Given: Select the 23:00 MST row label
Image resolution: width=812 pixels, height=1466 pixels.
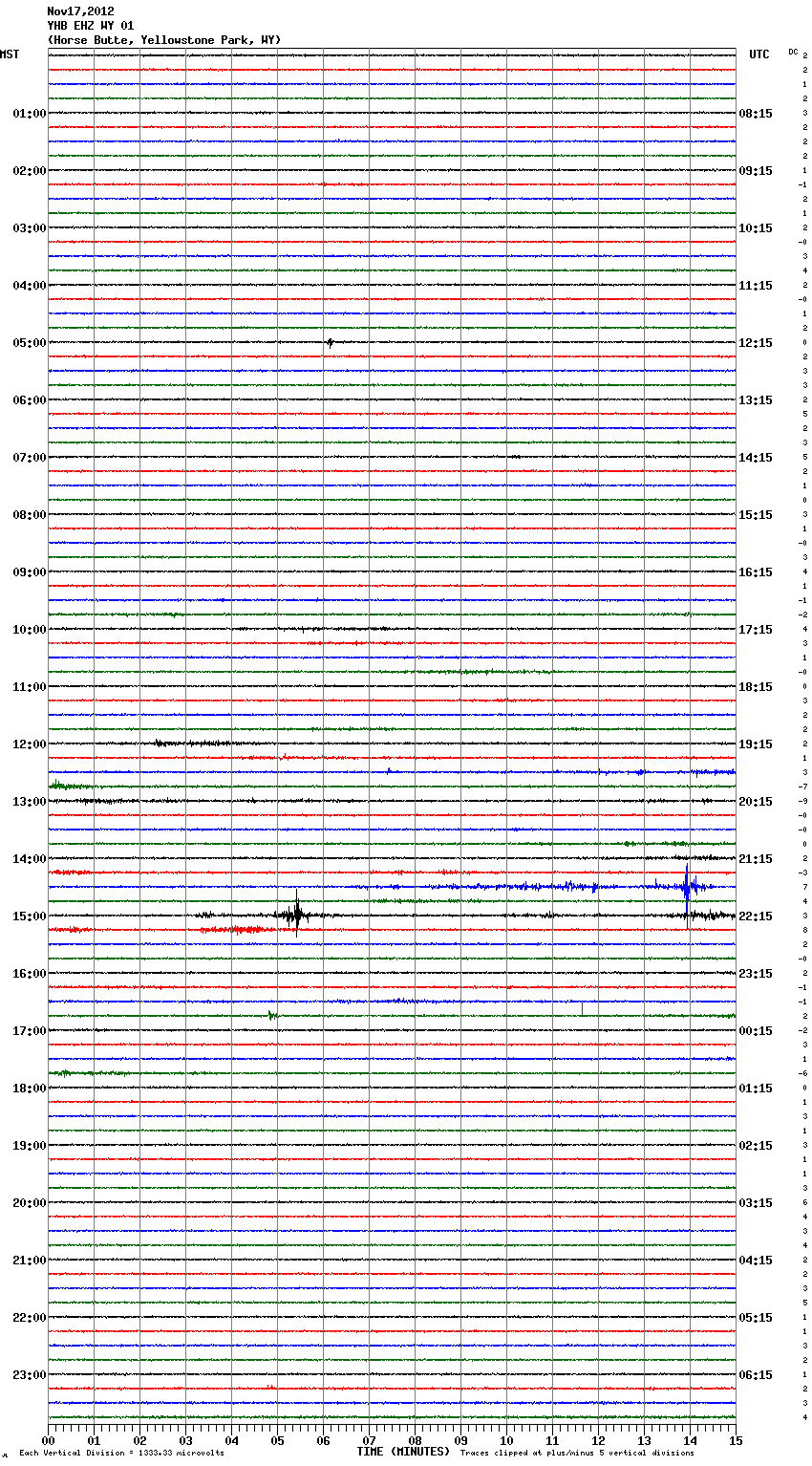Looking at the screenshot, I should pyautogui.click(x=30, y=1375).
